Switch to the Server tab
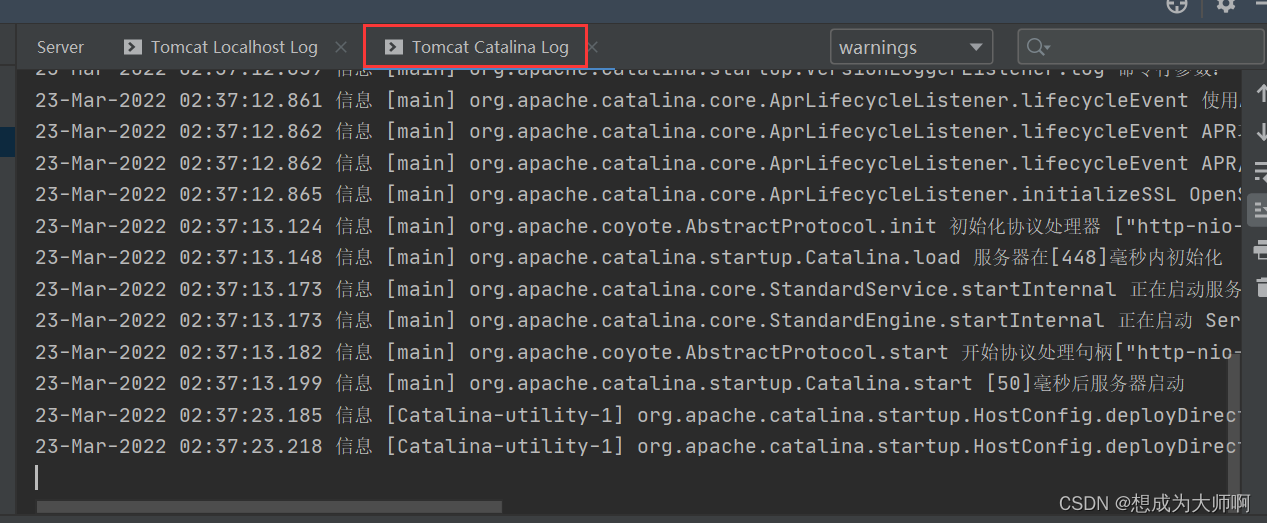Screen dimensions: 1267x523 coord(60,47)
